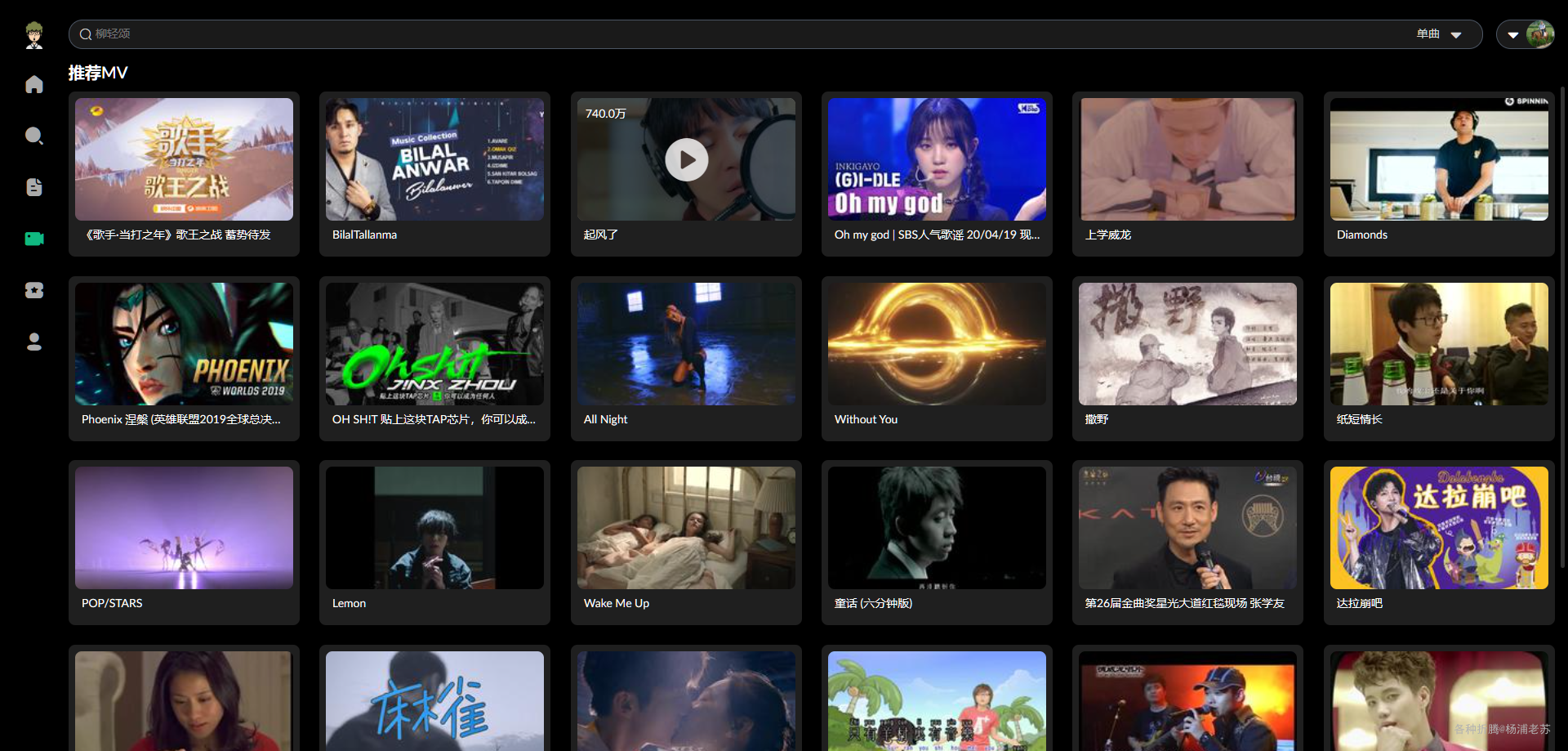Click the Lemon title text
Viewport: 1568px width, 751px height.
tap(349, 603)
